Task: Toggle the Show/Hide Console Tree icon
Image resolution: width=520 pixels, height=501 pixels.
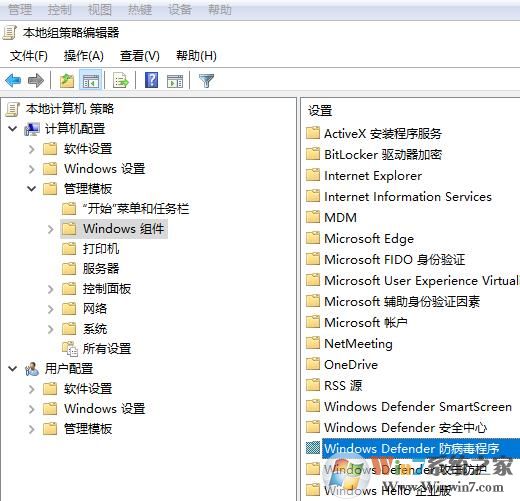Action: pyautogui.click(x=91, y=80)
